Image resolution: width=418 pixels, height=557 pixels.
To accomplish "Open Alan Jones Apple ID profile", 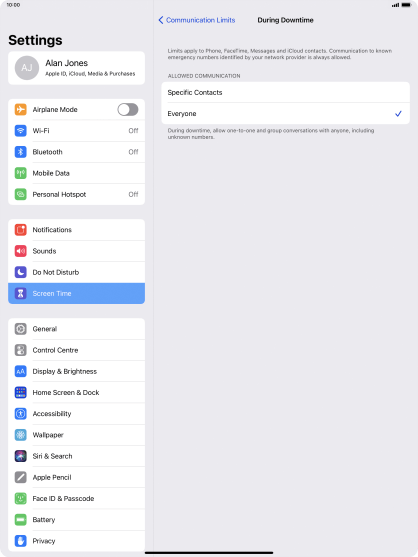I will [x=76, y=68].
